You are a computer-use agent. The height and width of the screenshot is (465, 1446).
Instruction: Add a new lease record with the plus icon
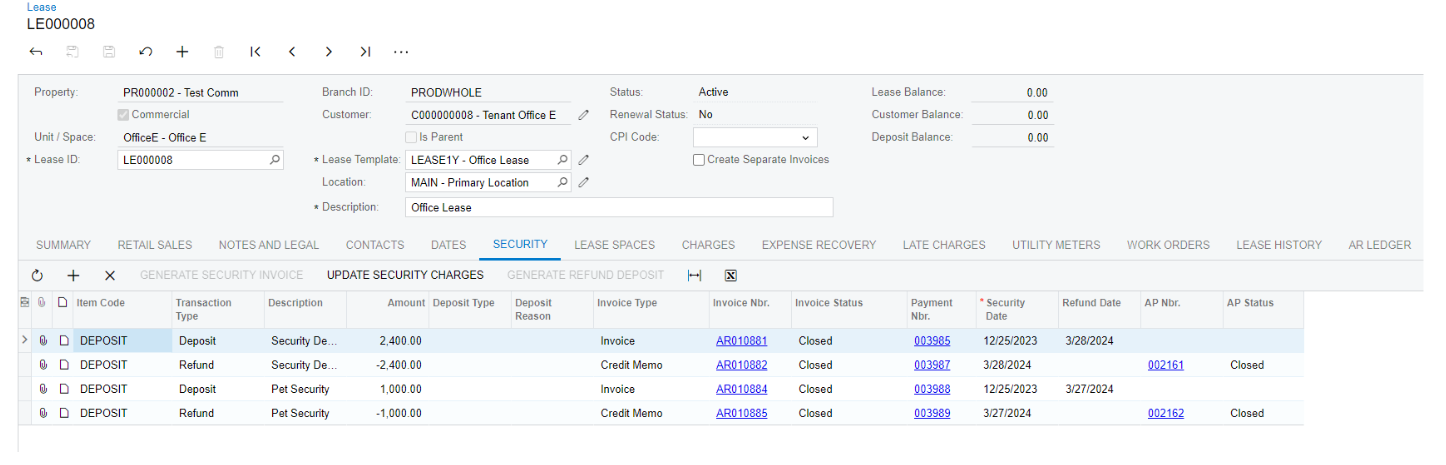click(182, 52)
